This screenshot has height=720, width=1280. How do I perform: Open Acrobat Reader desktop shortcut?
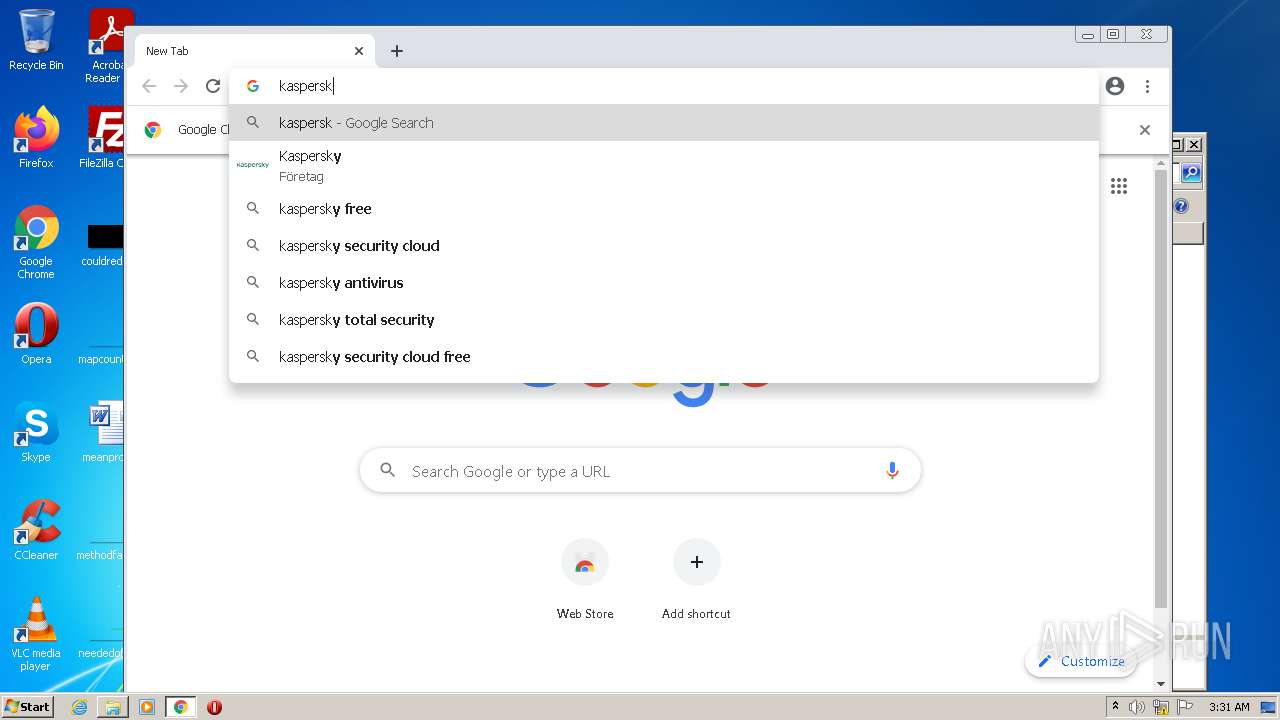click(106, 46)
